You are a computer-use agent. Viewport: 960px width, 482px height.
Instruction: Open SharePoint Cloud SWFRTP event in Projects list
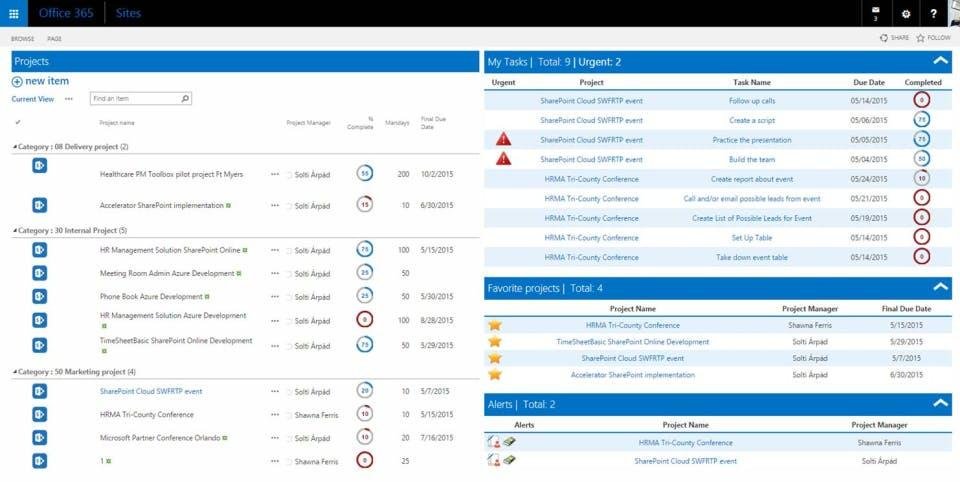click(x=151, y=391)
